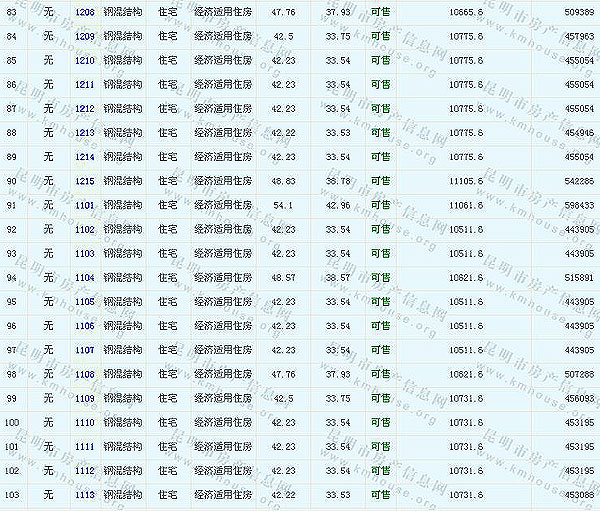600x511 pixels.
Task: Open room 1208 link
Action: tap(85, 12)
